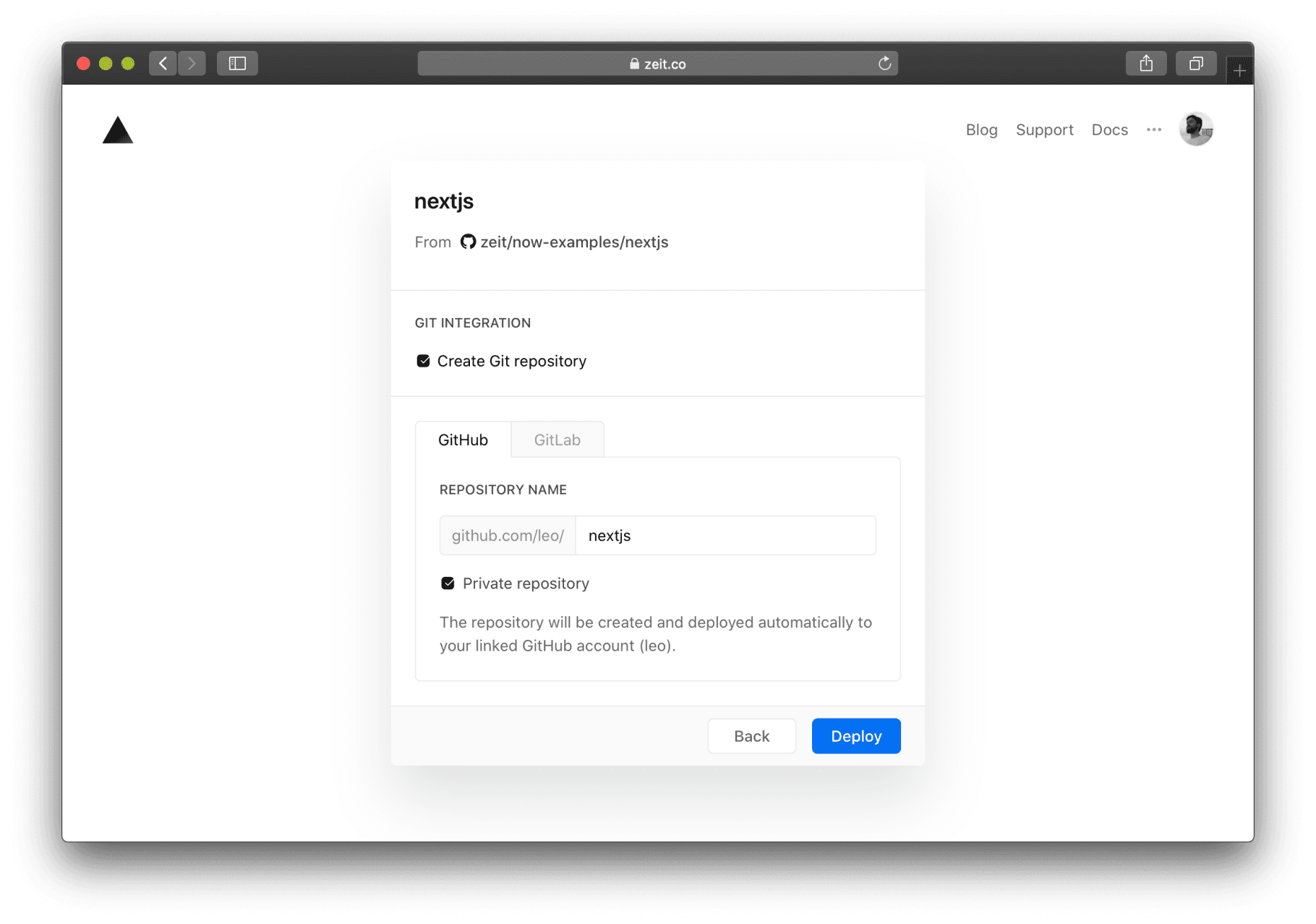Viewport: 1316px width, 924px height.
Task: Click the browser back arrow
Action: (x=163, y=64)
